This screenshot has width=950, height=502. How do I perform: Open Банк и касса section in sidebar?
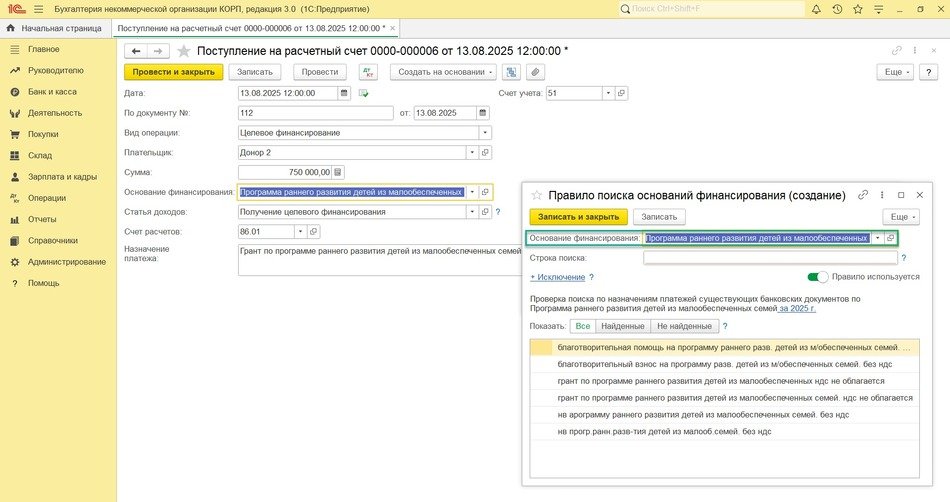52,92
